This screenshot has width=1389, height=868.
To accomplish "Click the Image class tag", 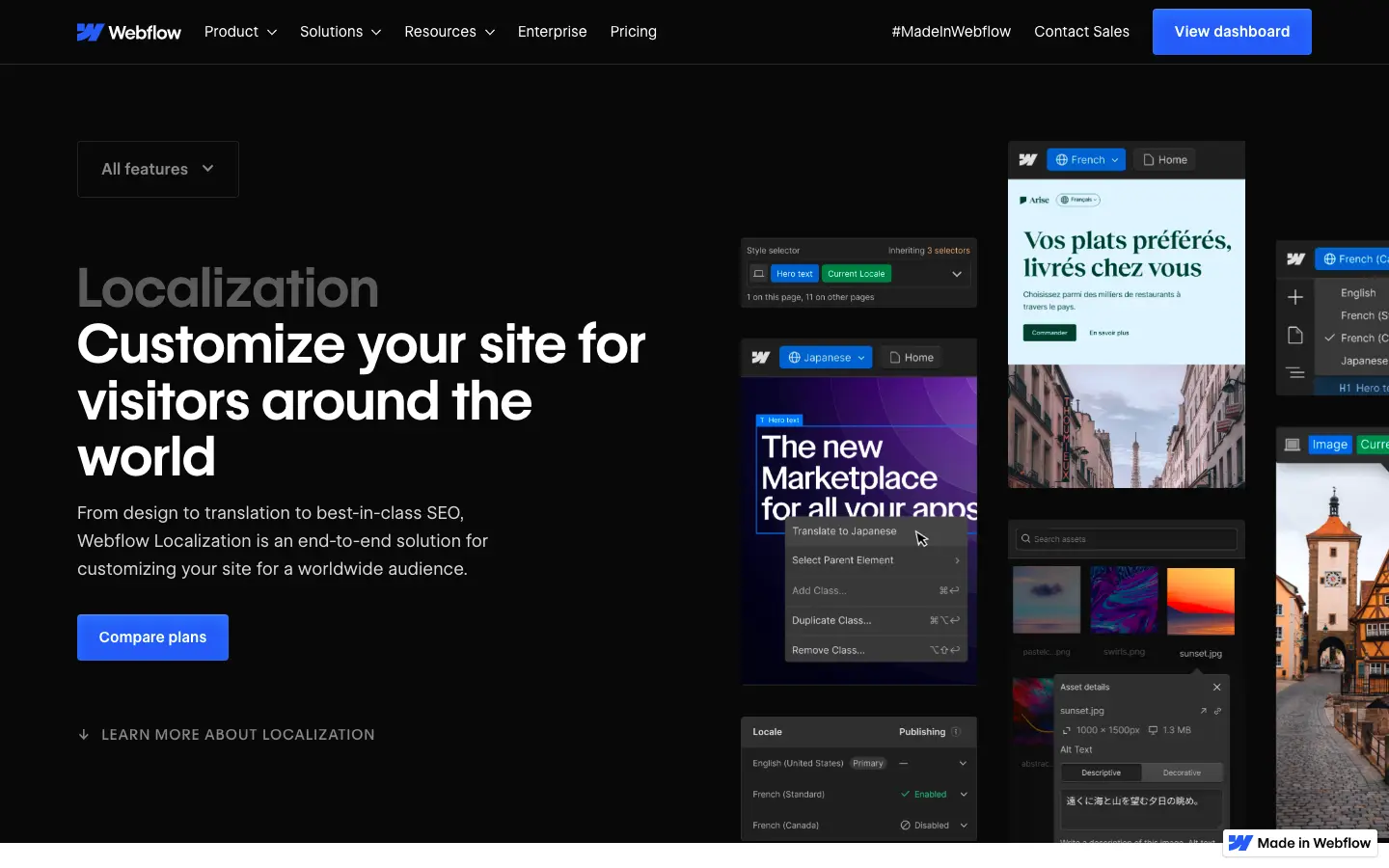I will 1329,445.
